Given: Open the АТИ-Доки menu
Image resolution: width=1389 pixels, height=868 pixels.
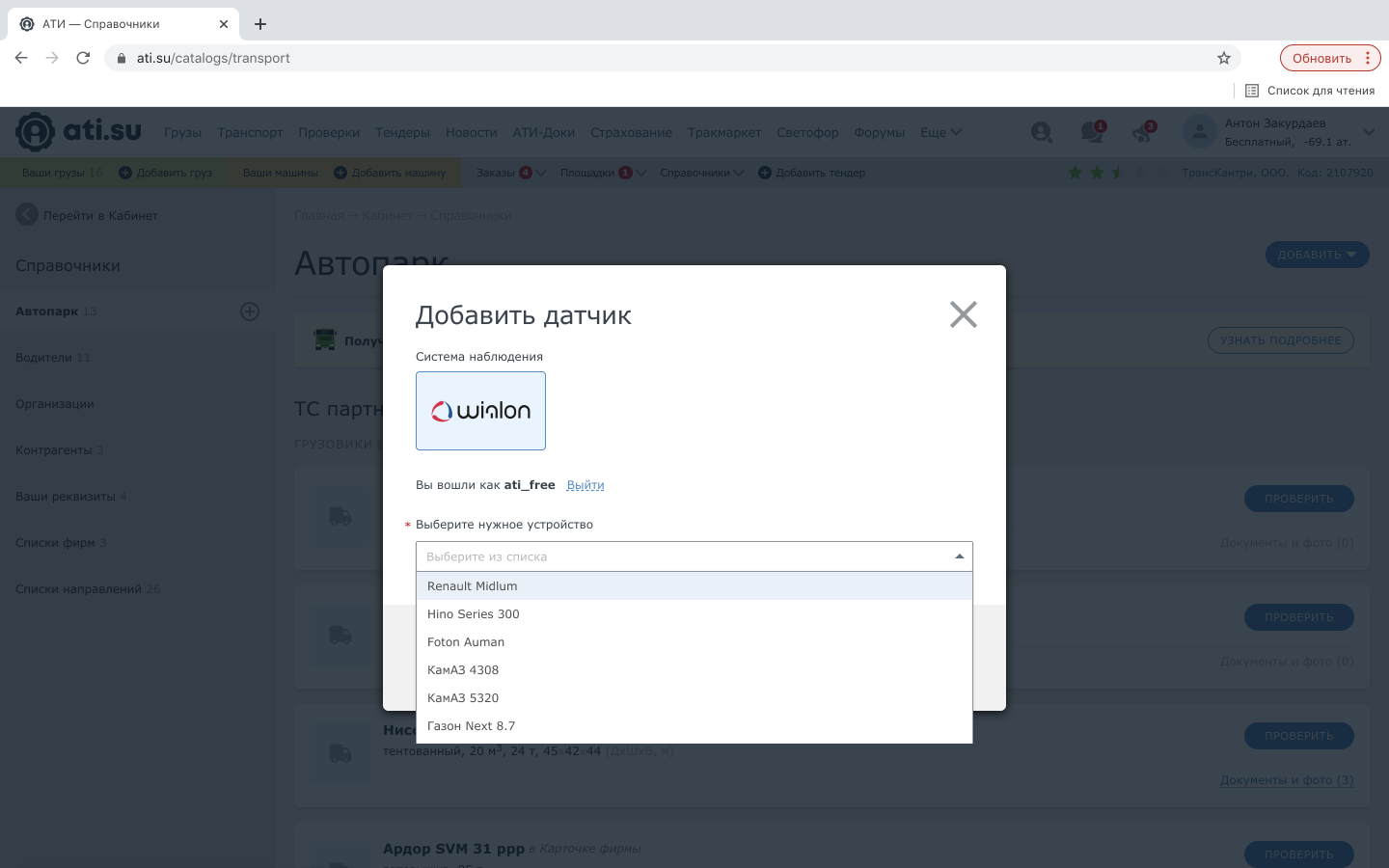Looking at the screenshot, I should 543,133.
